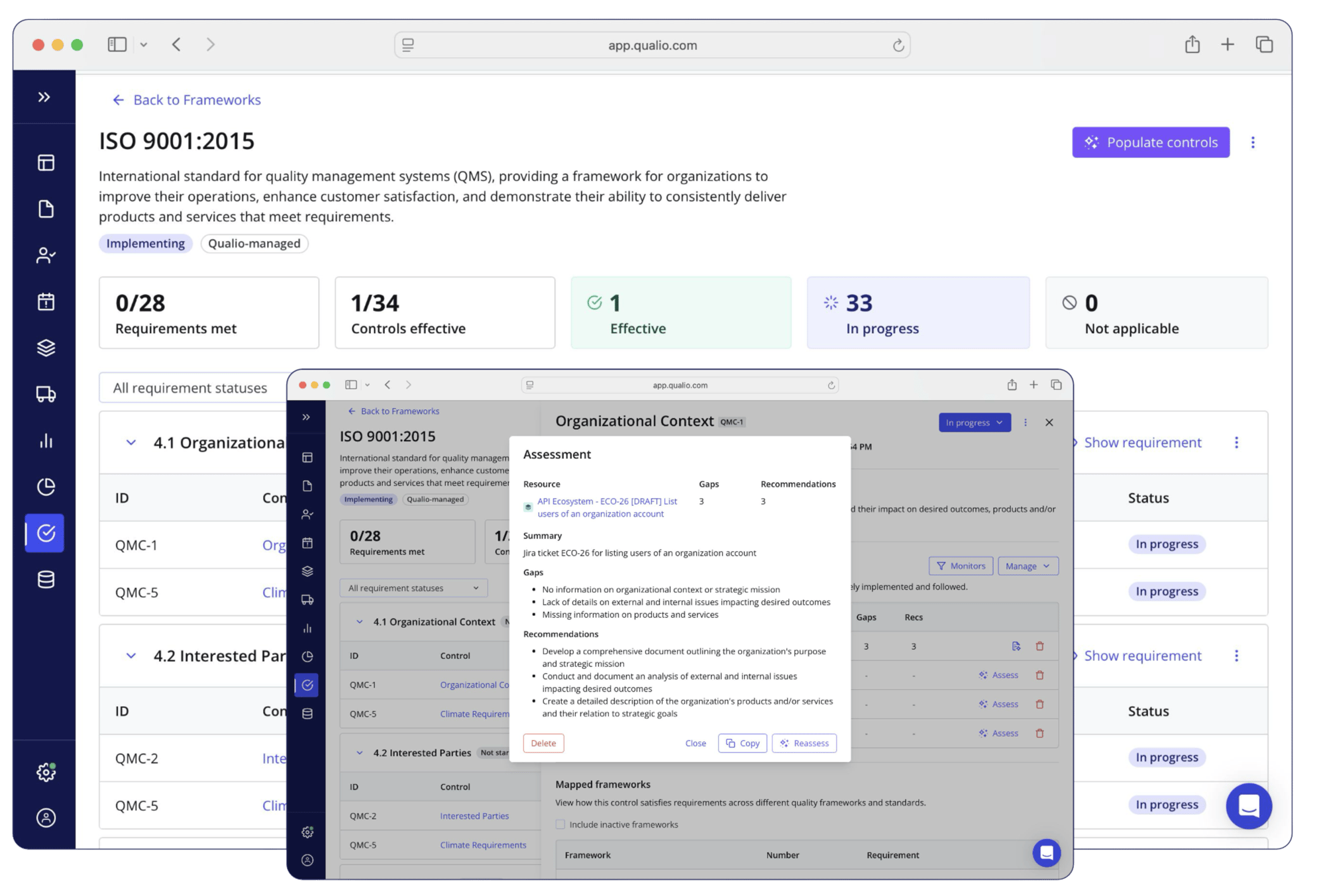Open the Intercom chat bubble

click(x=1248, y=806)
